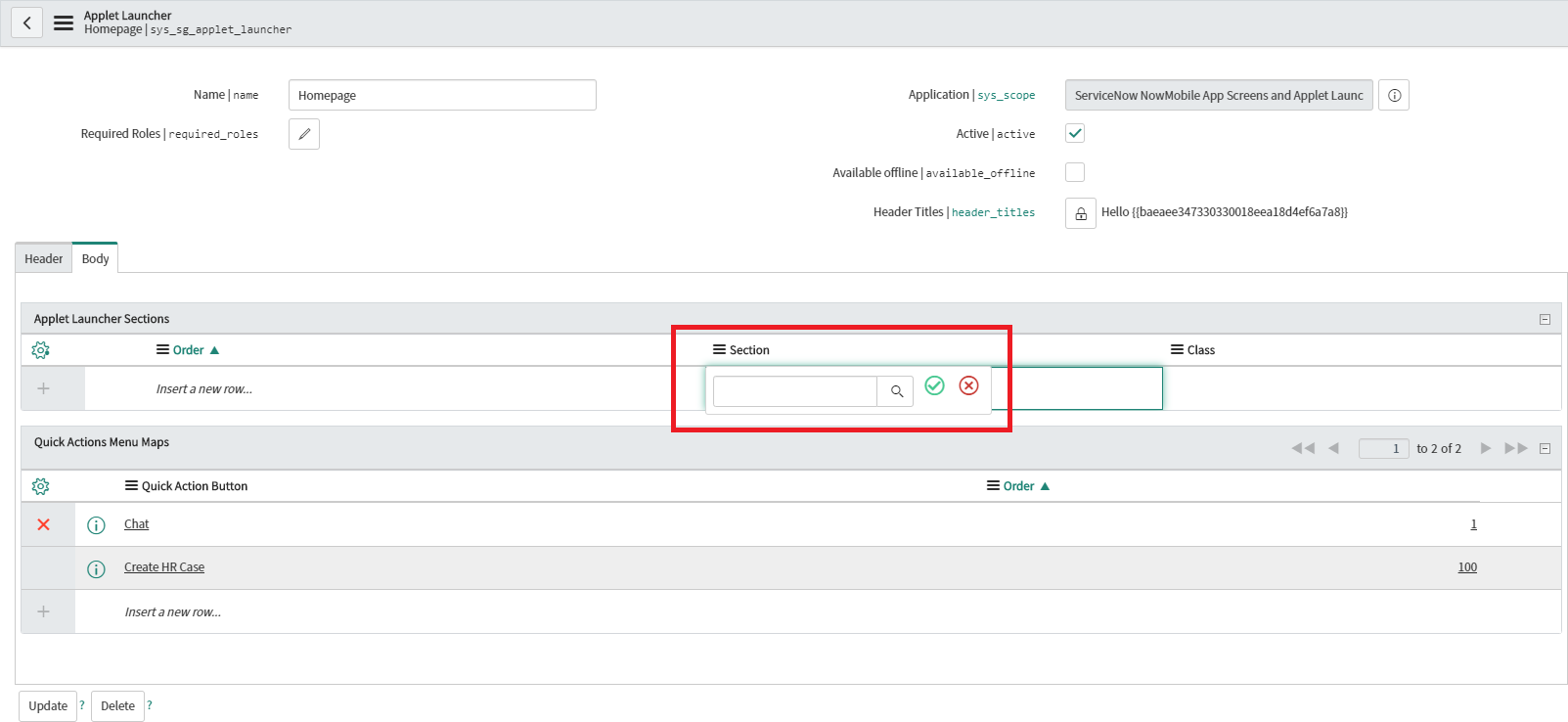Click the Update button
The image size is (1568, 722).
48,705
